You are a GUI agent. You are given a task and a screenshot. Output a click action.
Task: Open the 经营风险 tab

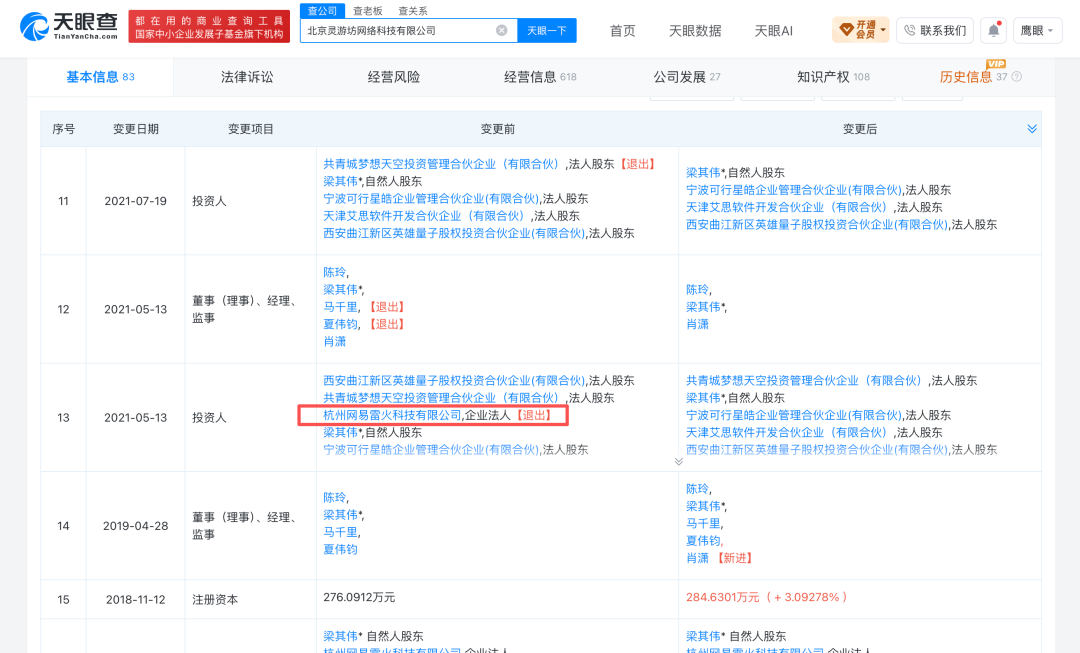pos(394,77)
